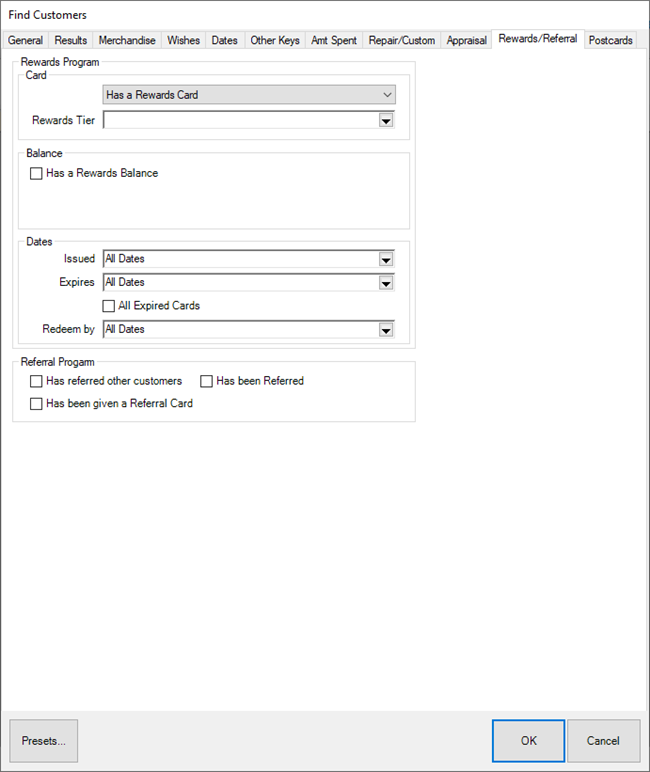650x772 pixels.
Task: Switch to the Amt Spent tab
Action: 333,41
